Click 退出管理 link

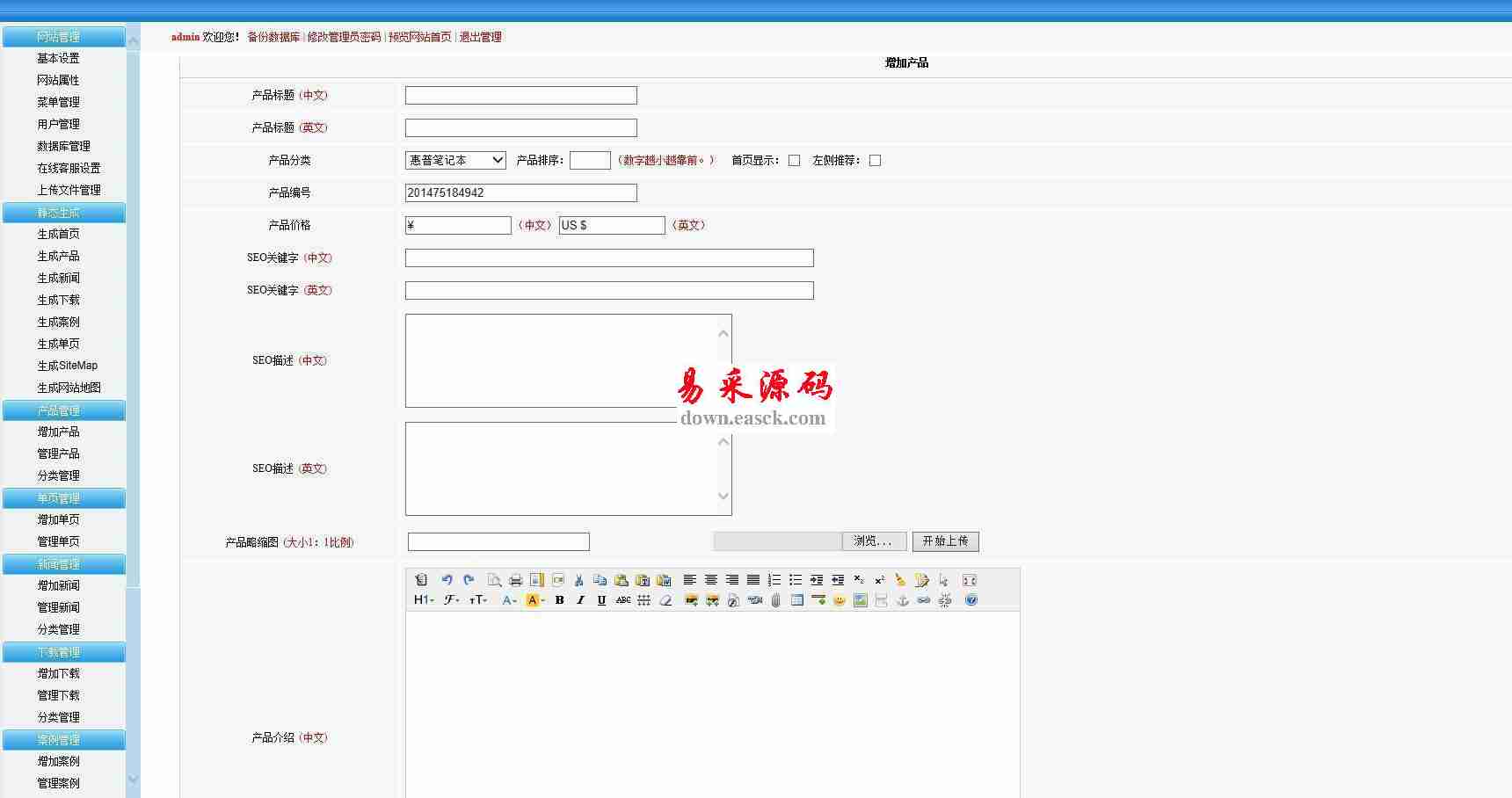(481, 37)
